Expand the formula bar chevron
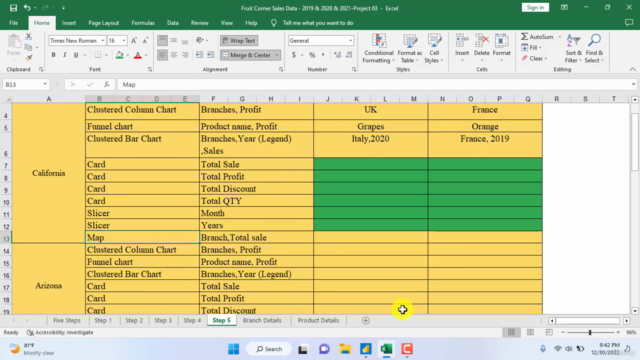Viewport: 640px width, 360px height. [633, 84]
